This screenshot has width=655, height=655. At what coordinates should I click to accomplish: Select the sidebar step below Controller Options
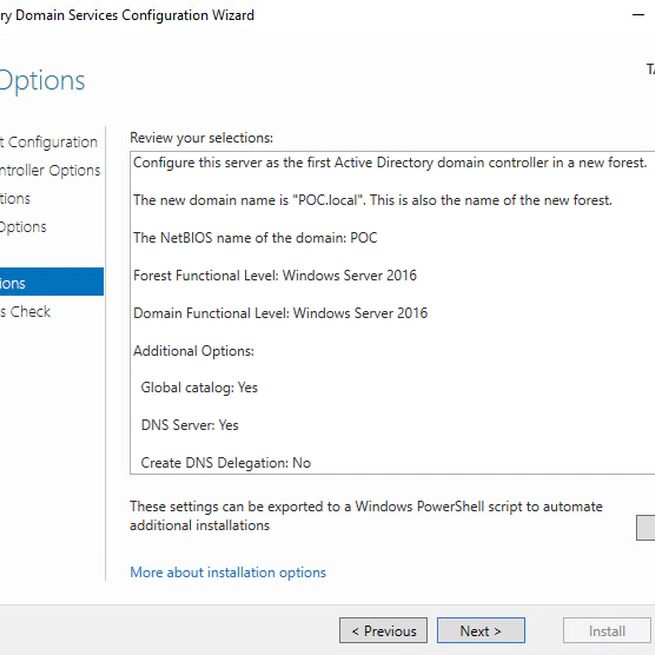coord(15,198)
